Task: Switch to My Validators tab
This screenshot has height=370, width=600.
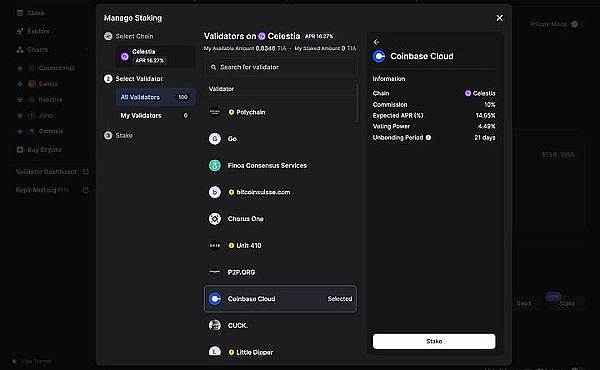Action: pyautogui.click(x=155, y=116)
